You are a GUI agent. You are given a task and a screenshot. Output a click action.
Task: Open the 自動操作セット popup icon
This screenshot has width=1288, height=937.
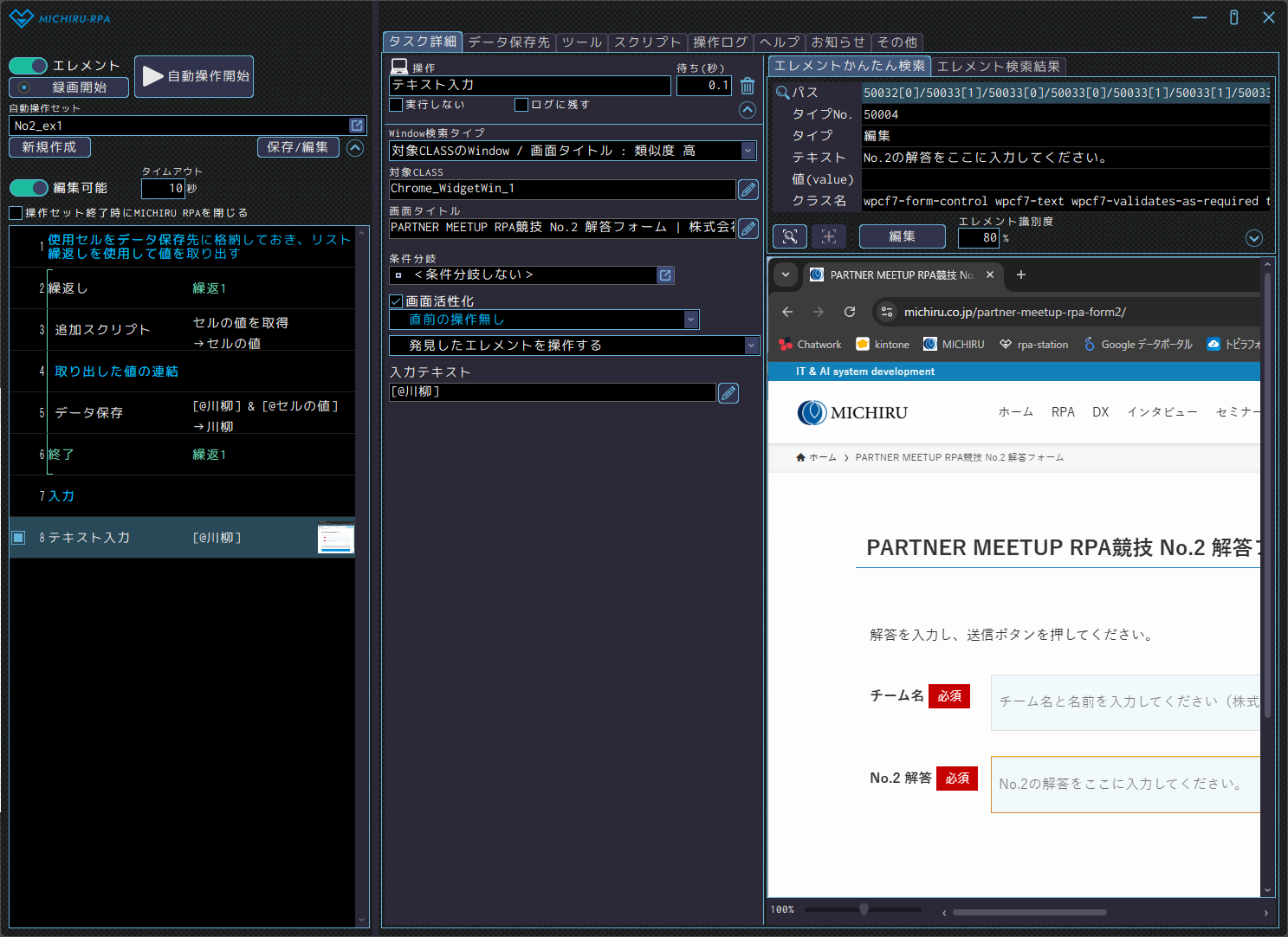click(x=357, y=126)
